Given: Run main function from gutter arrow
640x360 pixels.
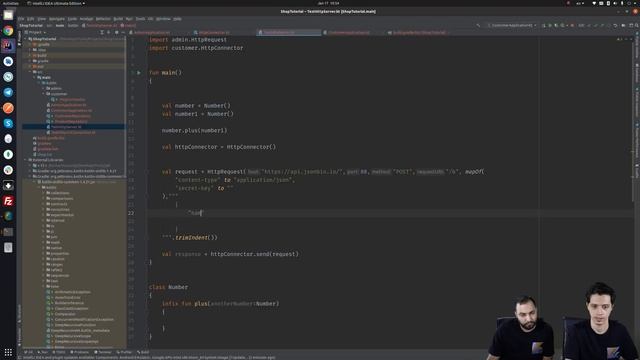Looking at the screenshot, I should click(139, 73).
